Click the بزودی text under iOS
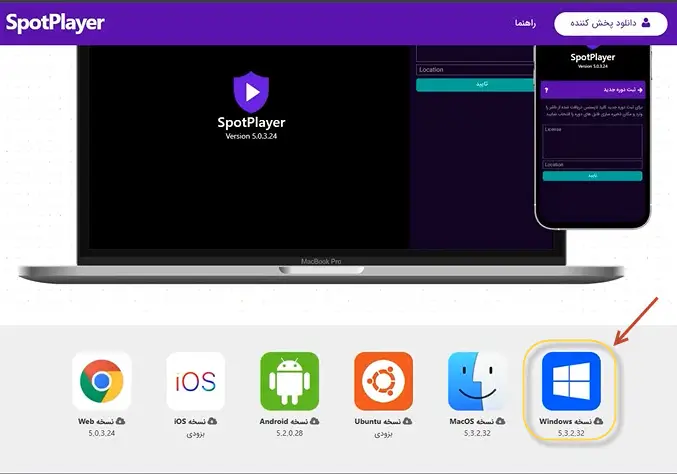677x474 pixels. tap(196, 434)
